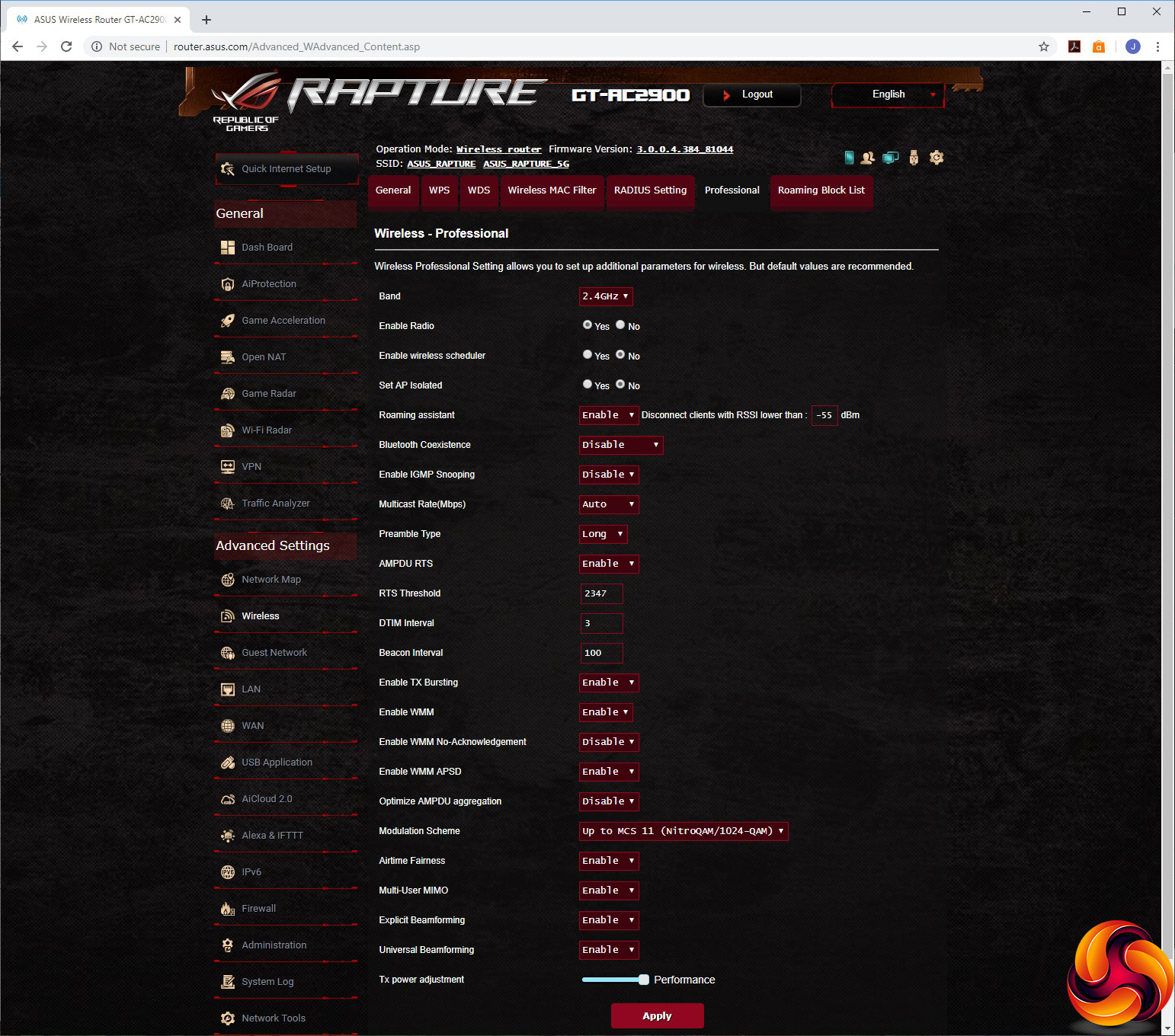
Task: Click the IPv6 sidebar icon
Action: tap(227, 872)
